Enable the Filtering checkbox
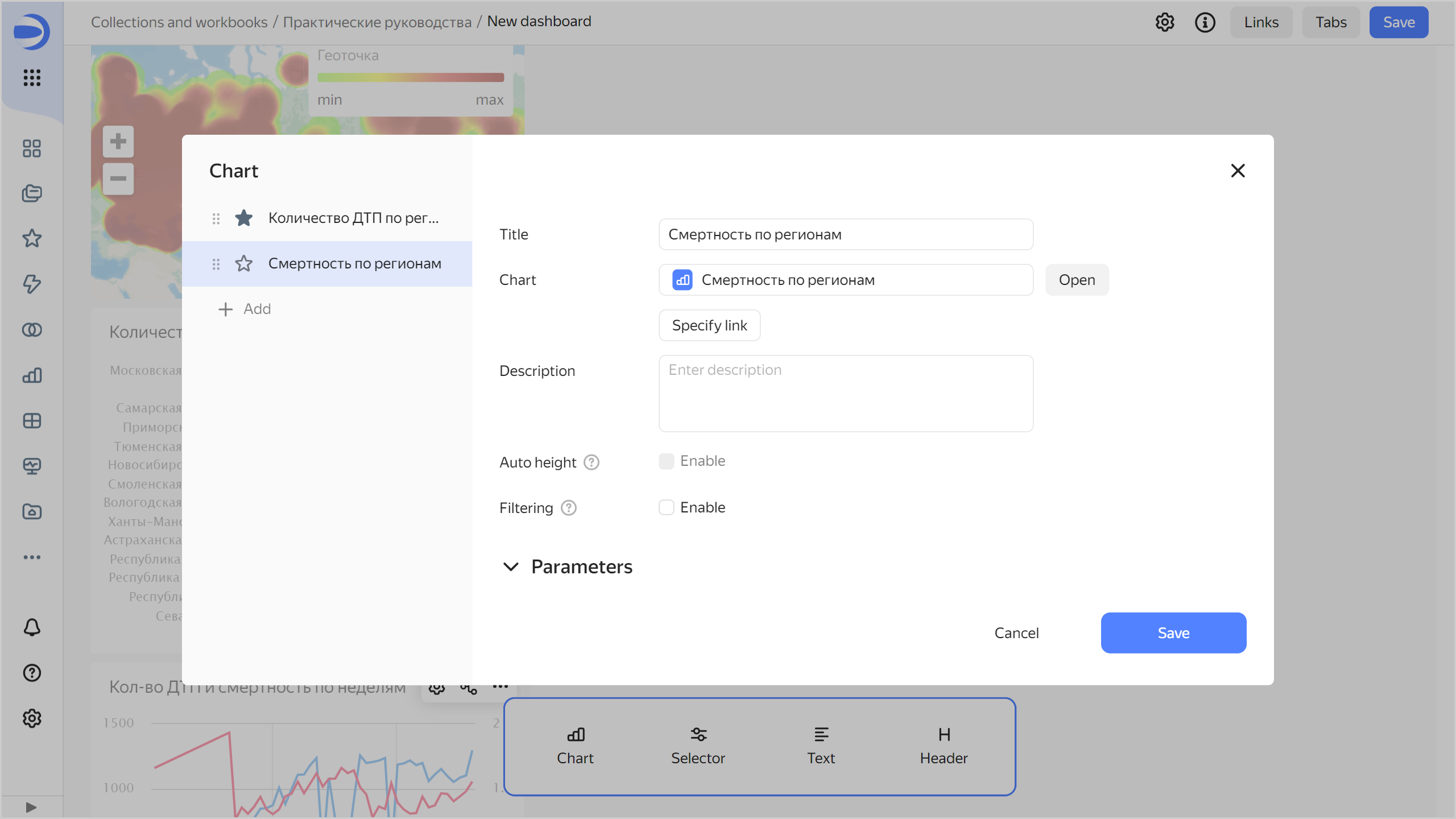The image size is (1456, 819). click(x=666, y=507)
